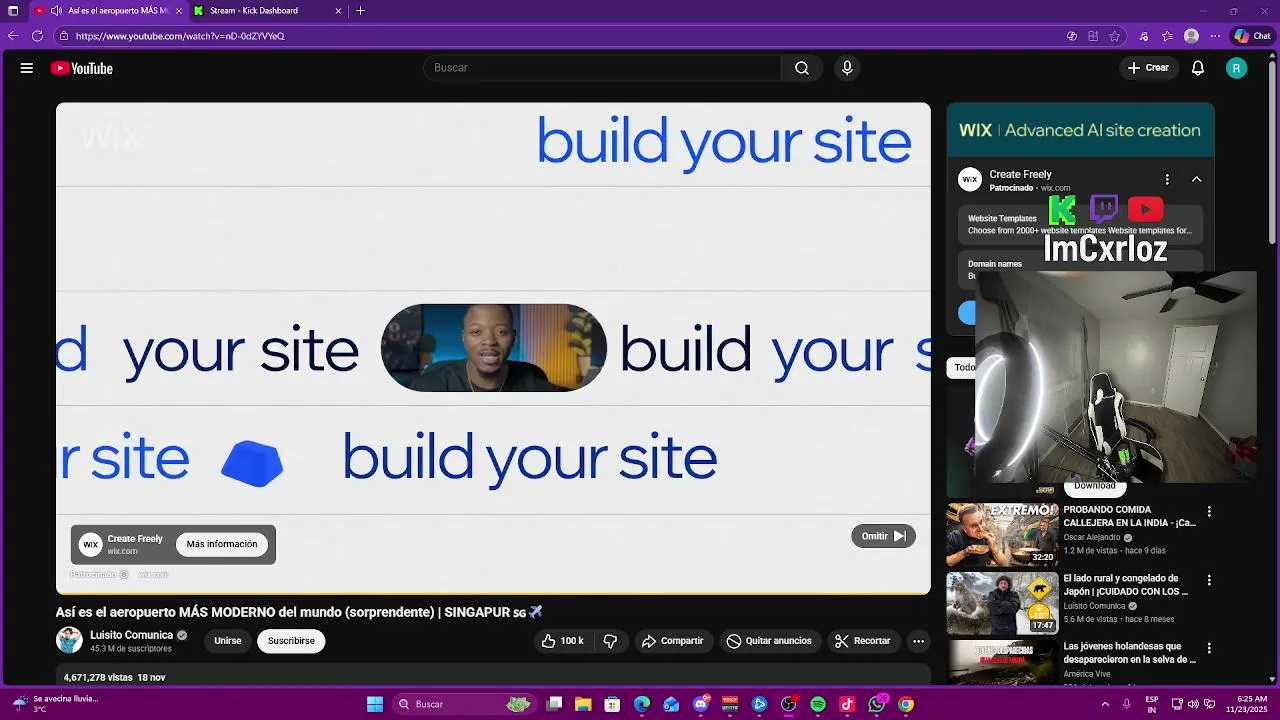The image size is (1280, 720).
Task: Like the video with thumbs up
Action: coord(563,641)
